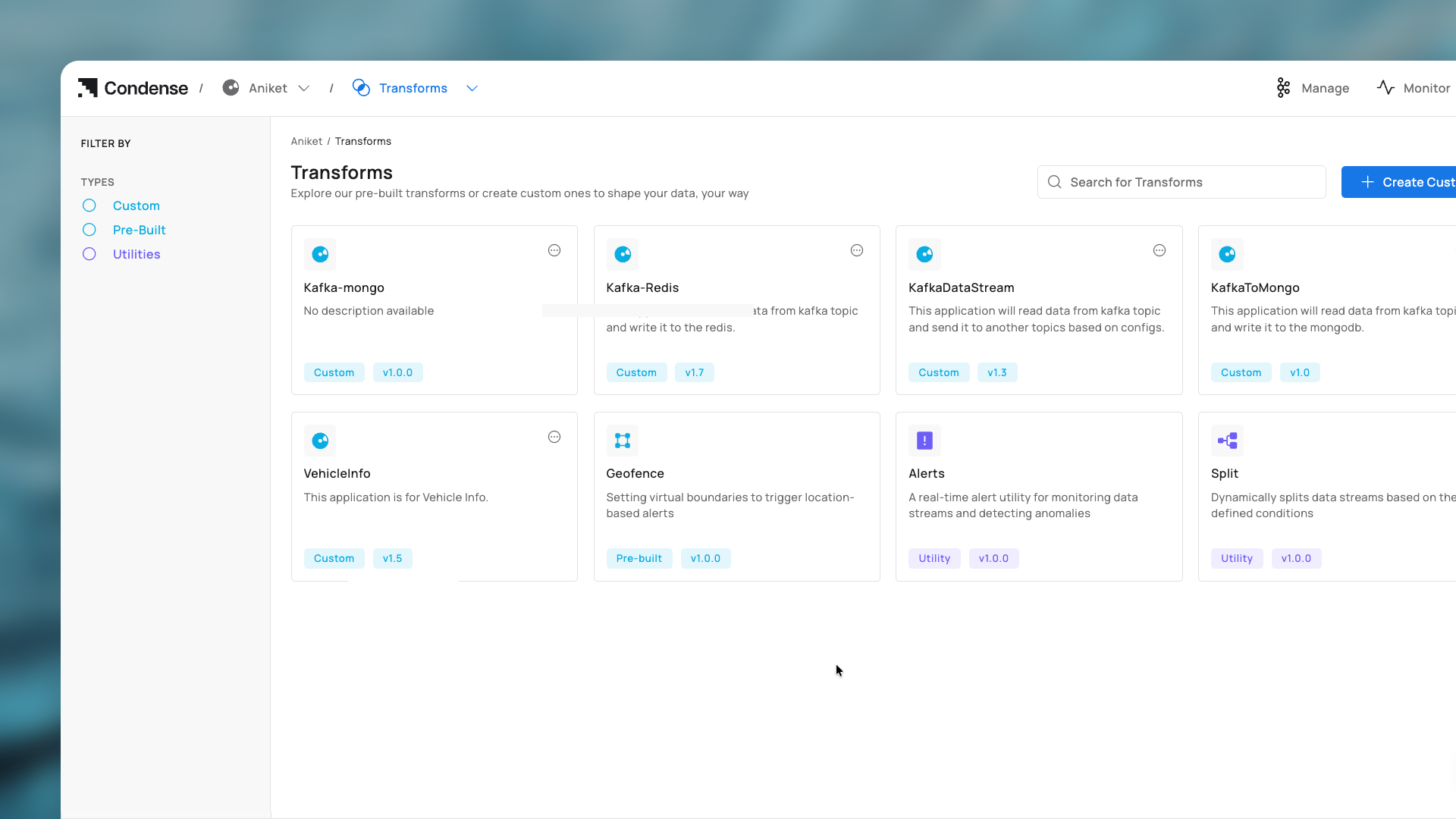Screen dimensions: 1456x819
Task: Open the Monitor menu in the header
Action: click(x=1414, y=88)
